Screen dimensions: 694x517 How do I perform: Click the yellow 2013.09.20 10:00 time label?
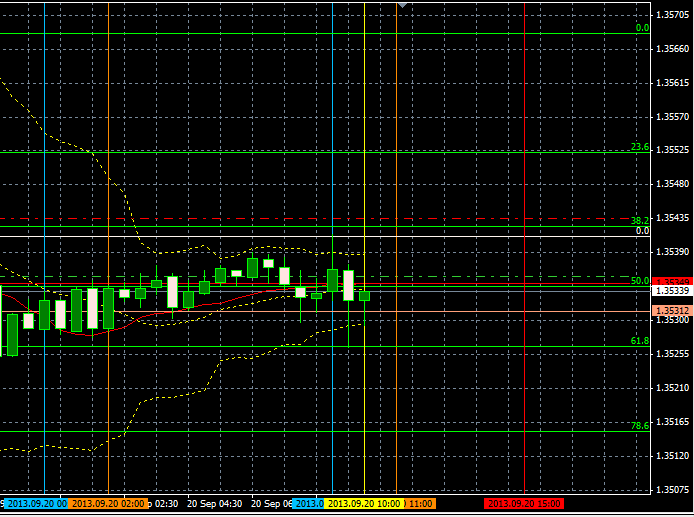(363, 504)
